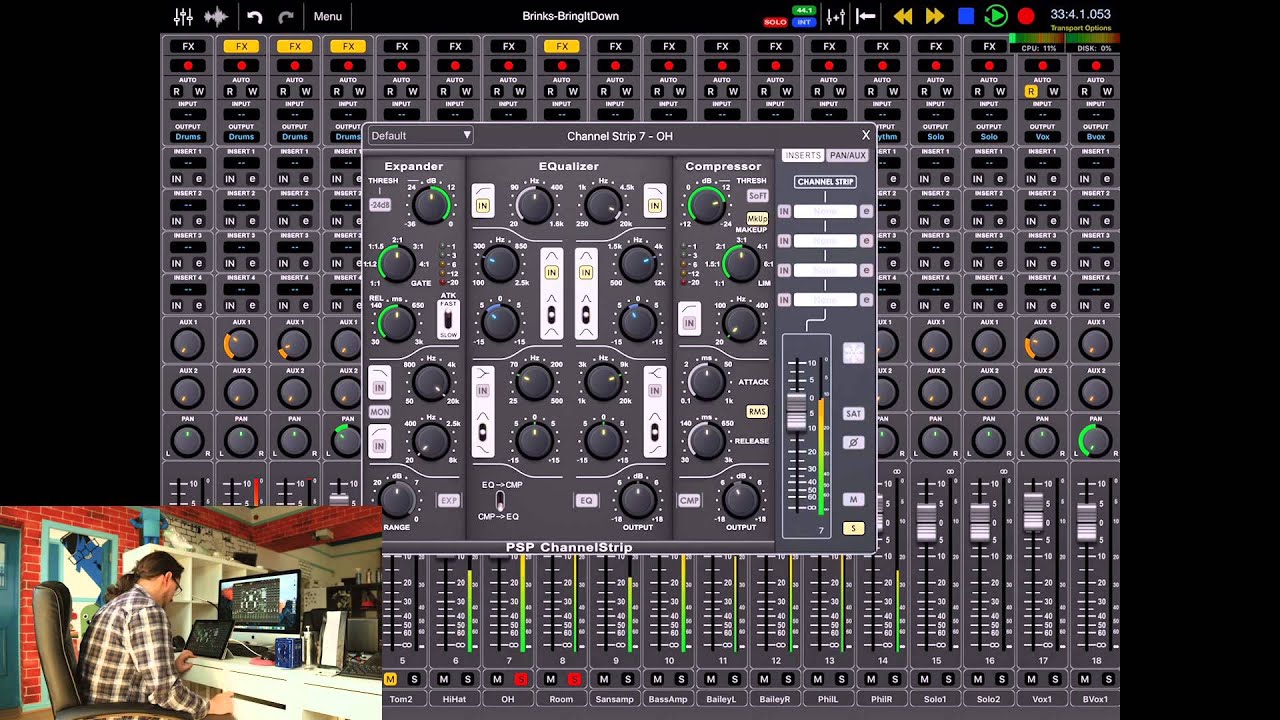Toggle the phase invert ø button in plugin

click(853, 442)
